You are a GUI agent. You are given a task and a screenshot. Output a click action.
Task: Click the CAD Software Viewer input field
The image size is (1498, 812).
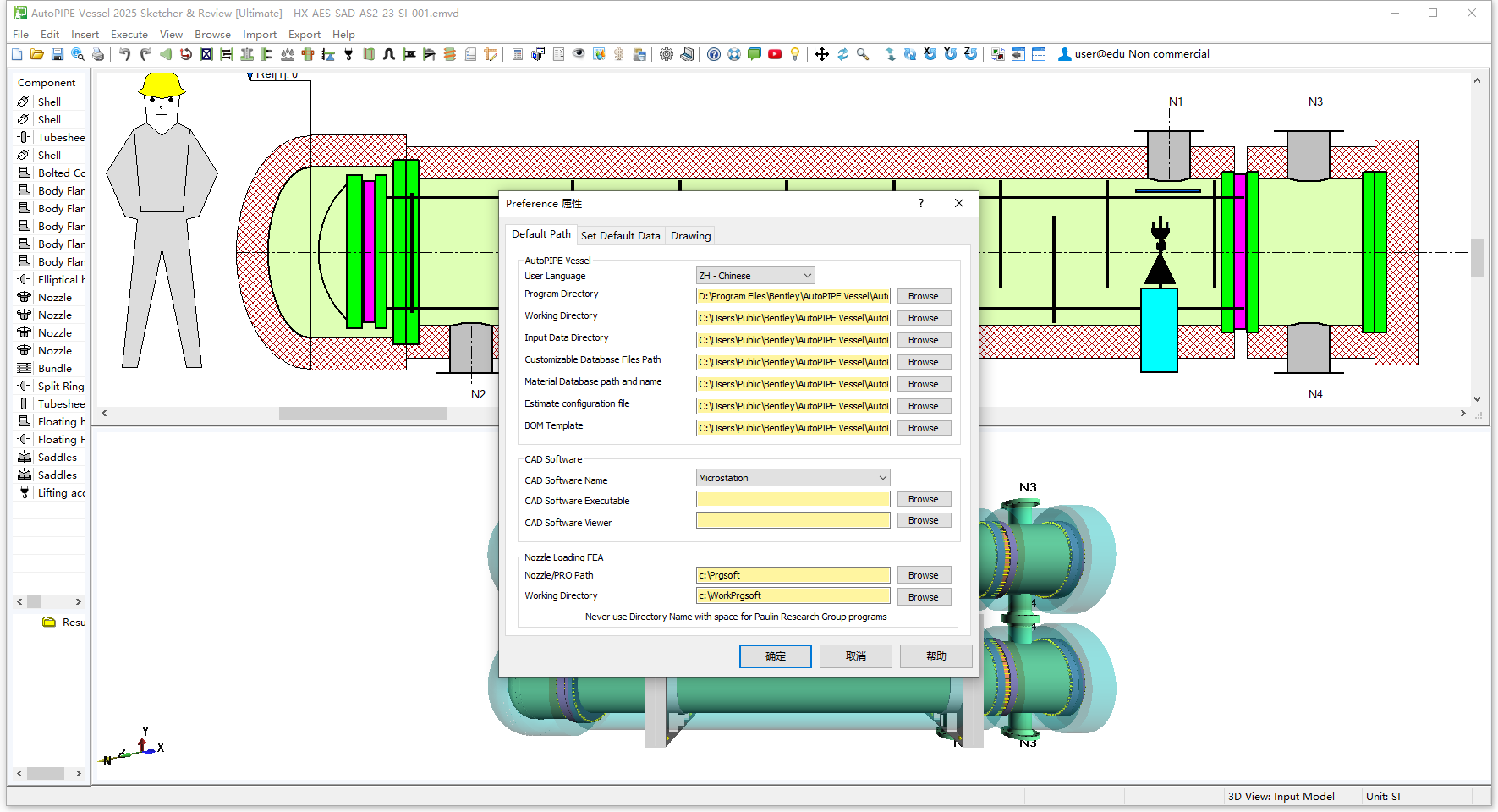[x=793, y=520]
